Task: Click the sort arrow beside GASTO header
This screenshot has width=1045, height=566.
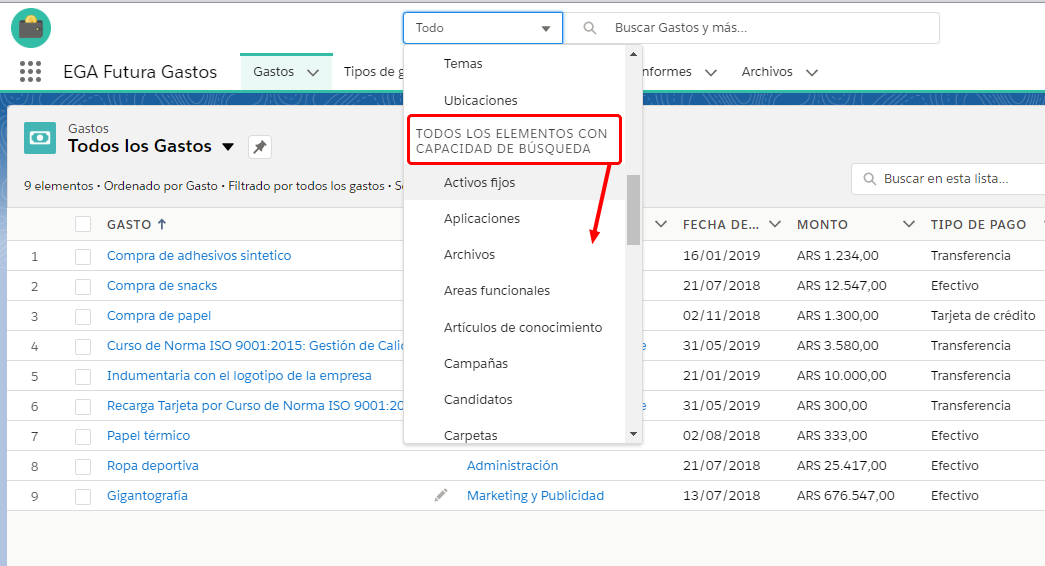Action: coord(162,225)
